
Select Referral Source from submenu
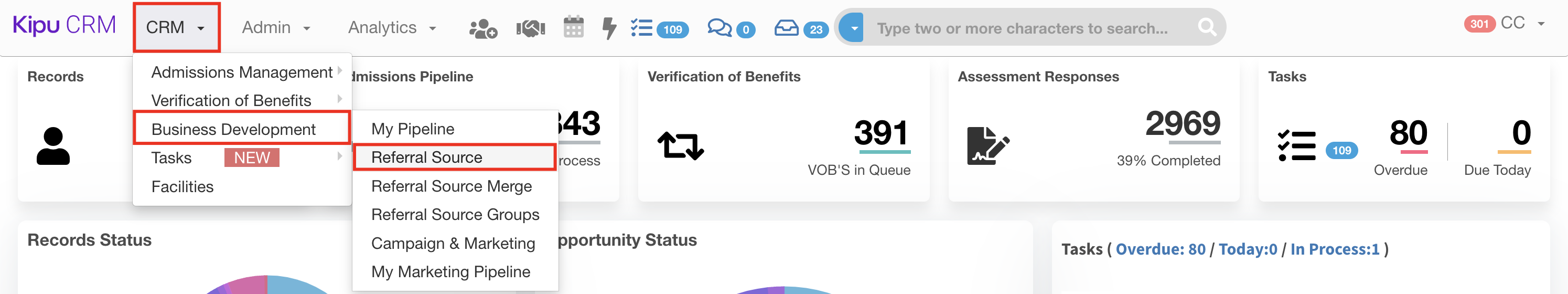pyautogui.click(x=427, y=157)
